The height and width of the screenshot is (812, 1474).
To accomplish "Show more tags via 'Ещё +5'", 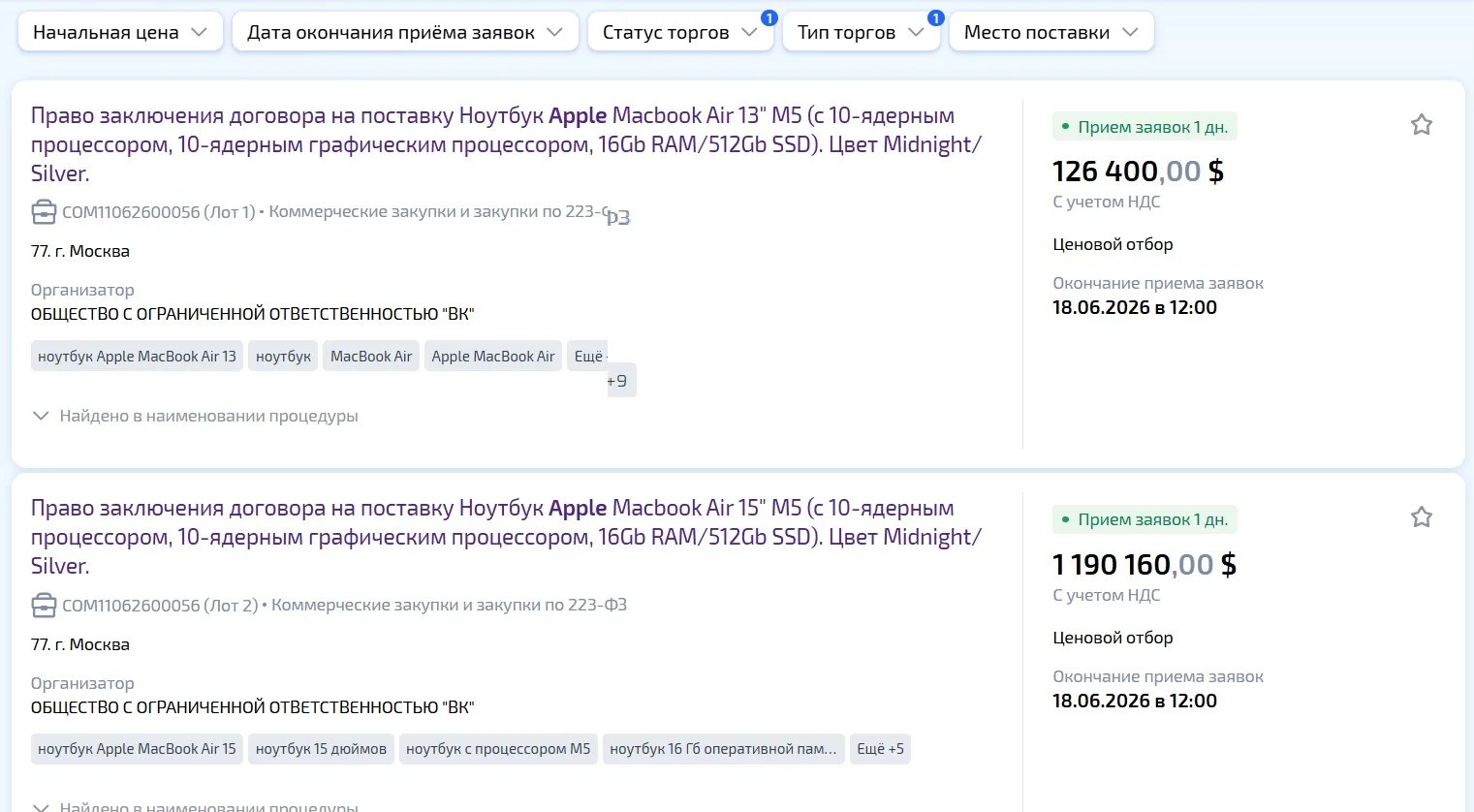I will pos(880,749).
